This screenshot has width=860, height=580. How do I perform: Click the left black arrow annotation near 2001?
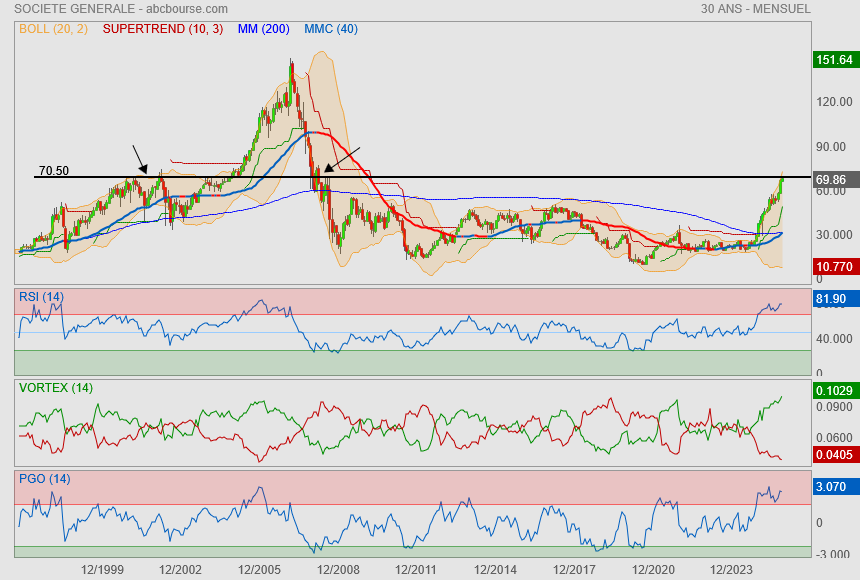point(140,158)
